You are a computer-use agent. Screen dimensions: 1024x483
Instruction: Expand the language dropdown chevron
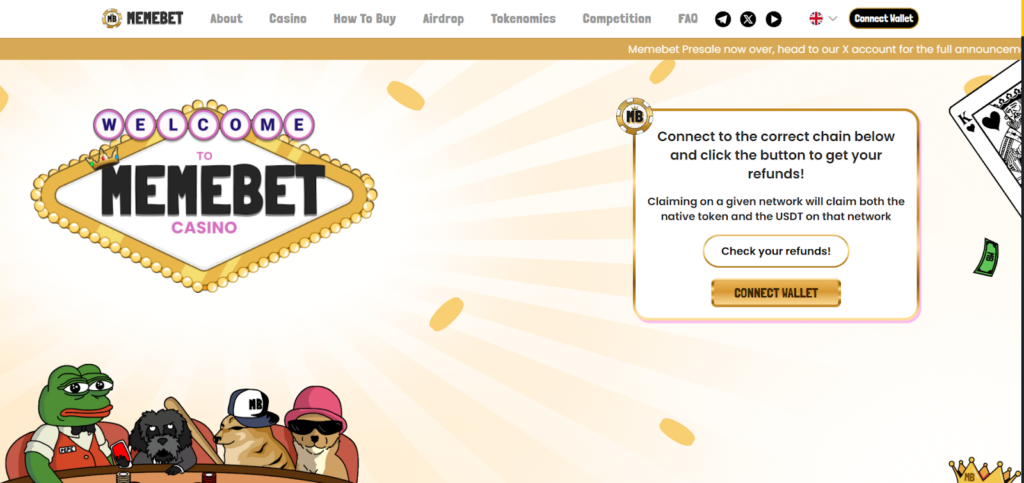pyautogui.click(x=833, y=18)
